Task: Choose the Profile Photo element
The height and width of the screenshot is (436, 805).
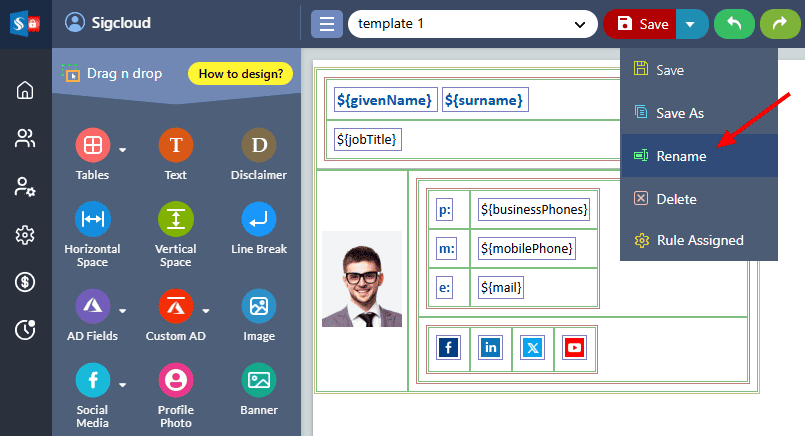Action: [175, 380]
